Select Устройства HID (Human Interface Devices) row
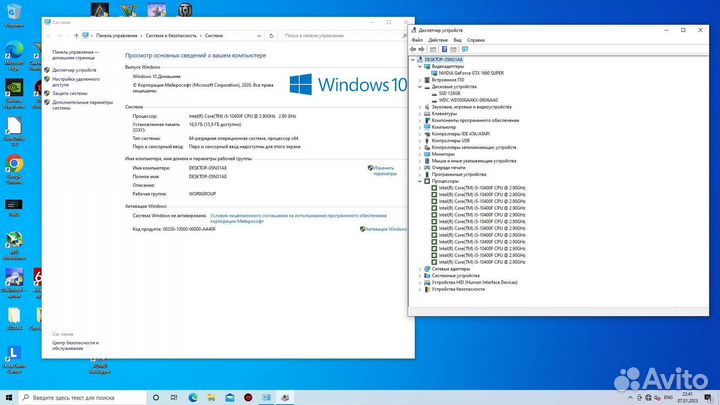This screenshot has width=720, height=405. (474, 282)
